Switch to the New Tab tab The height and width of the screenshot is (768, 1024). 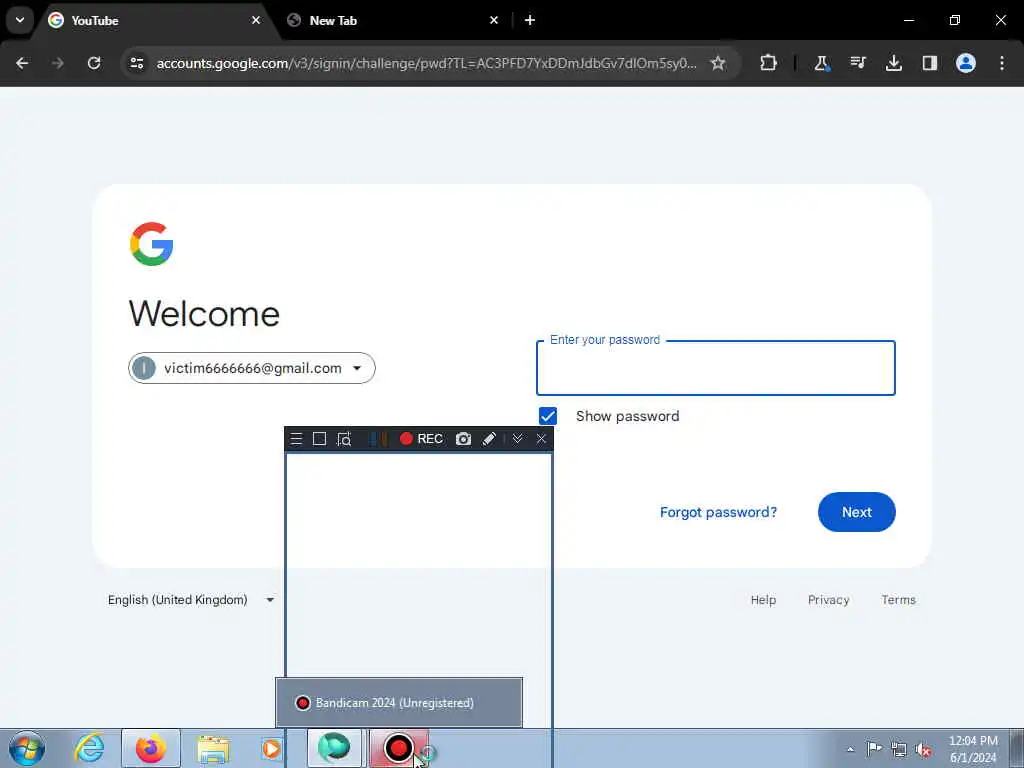pos(392,20)
